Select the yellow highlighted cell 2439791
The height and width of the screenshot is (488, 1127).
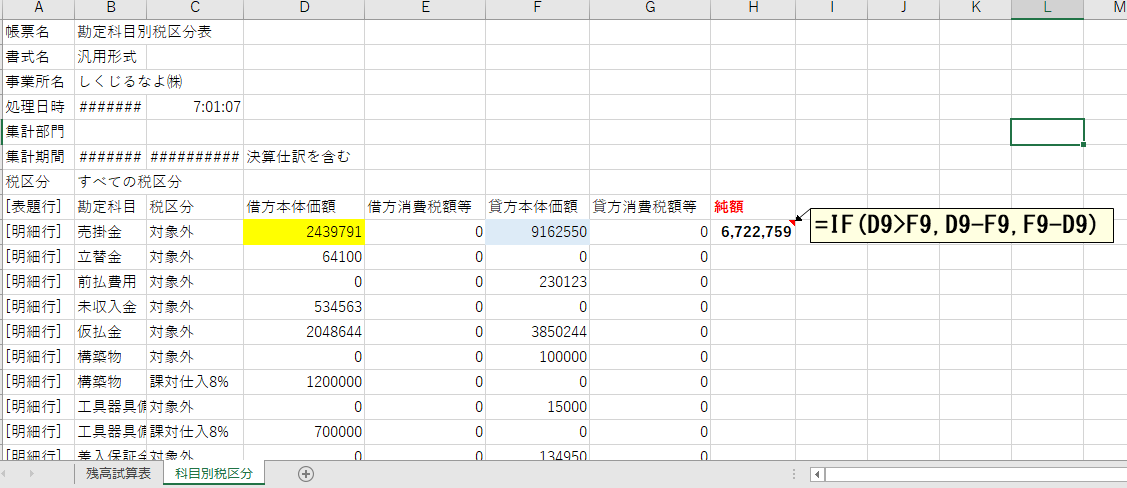302,232
